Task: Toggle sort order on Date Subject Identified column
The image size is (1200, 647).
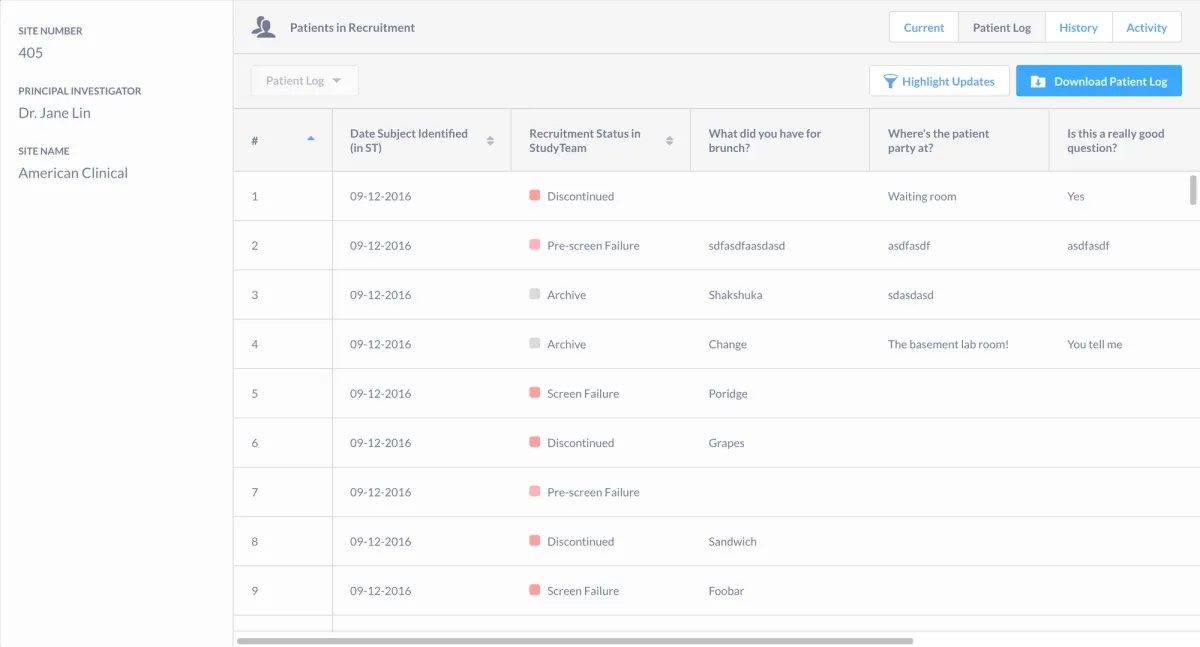Action: coord(492,140)
